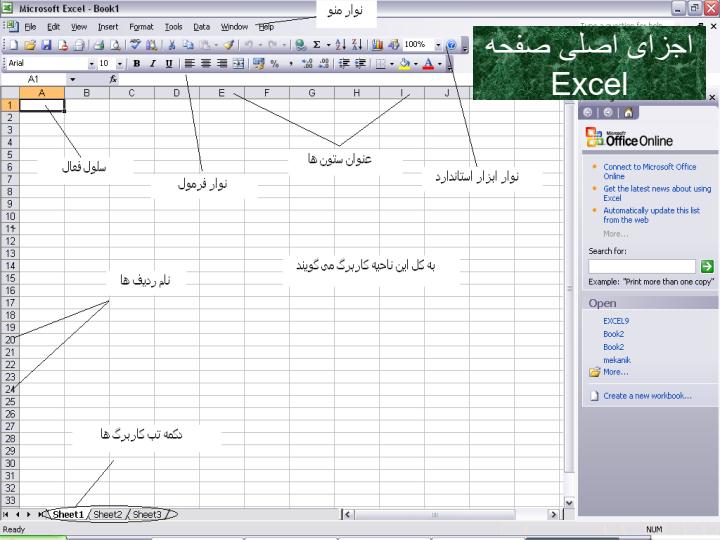This screenshot has width=720, height=540.
Task: Launch the Chart Wizard icon
Action: tap(377, 45)
